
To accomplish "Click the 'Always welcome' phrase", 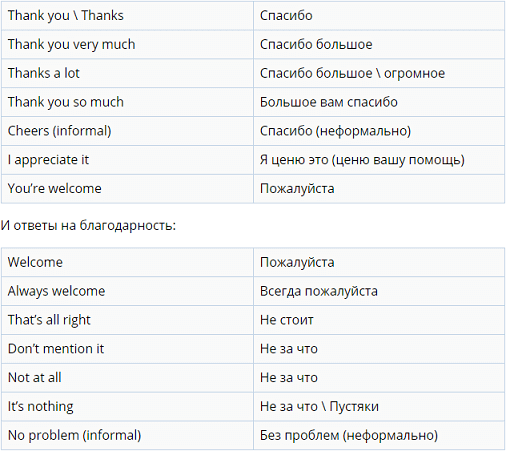I will coord(56,291).
